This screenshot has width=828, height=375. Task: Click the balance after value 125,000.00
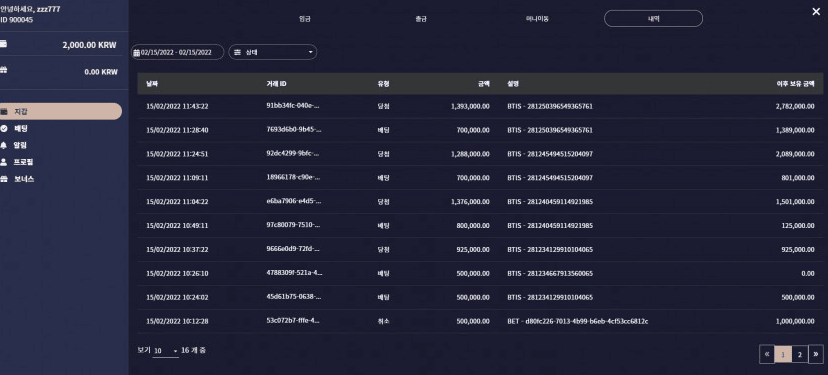(x=798, y=226)
